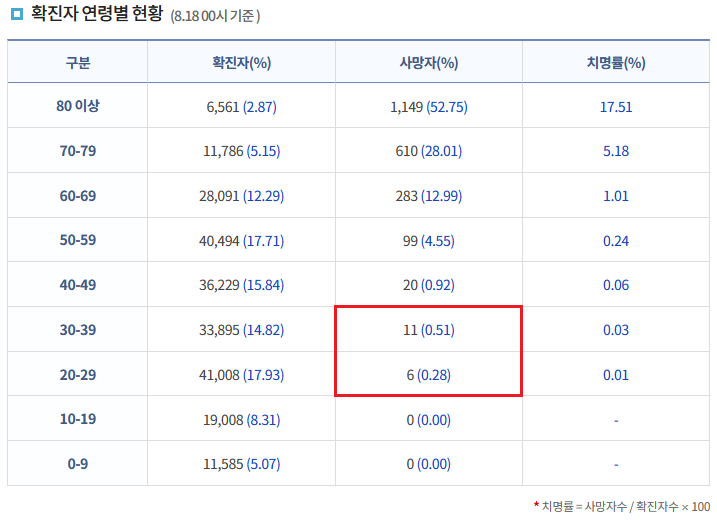717x520 pixels.
Task: Click the footnote '치명률 = 사망자수 / 확진자수 × 100'
Action: point(626,506)
